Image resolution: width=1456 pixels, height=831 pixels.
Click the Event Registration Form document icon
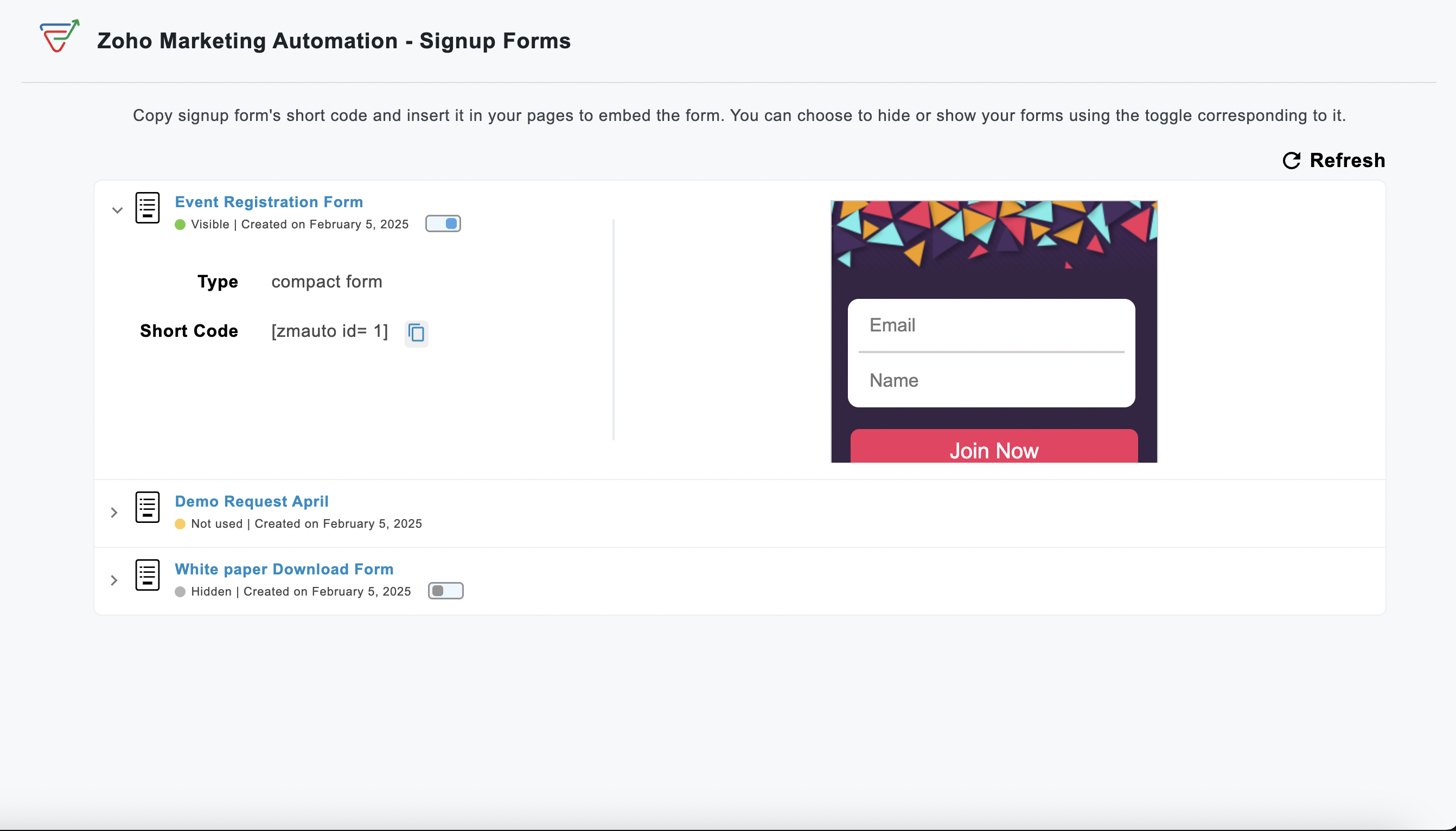147,208
